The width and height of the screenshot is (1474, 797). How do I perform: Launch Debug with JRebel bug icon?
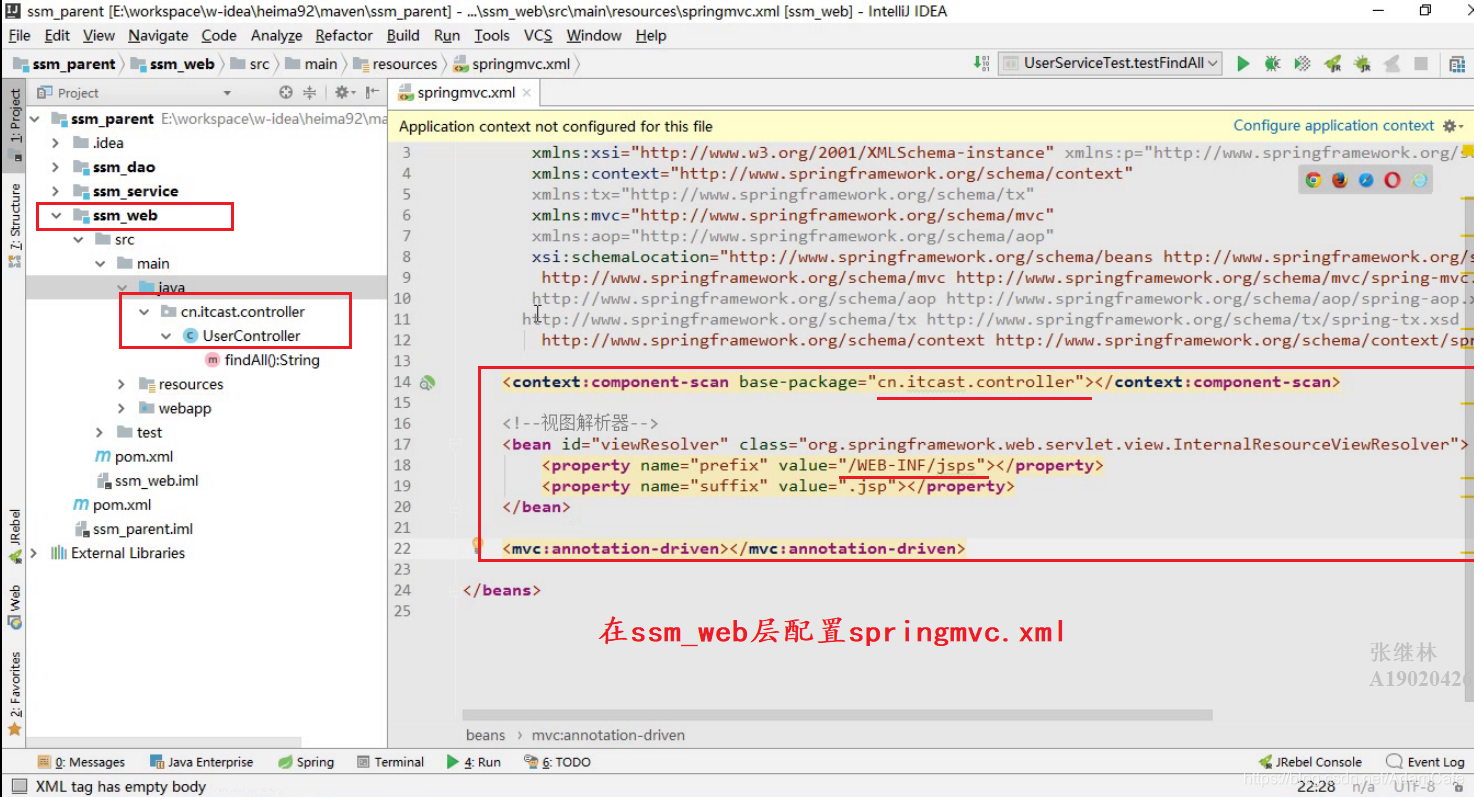point(1362,63)
